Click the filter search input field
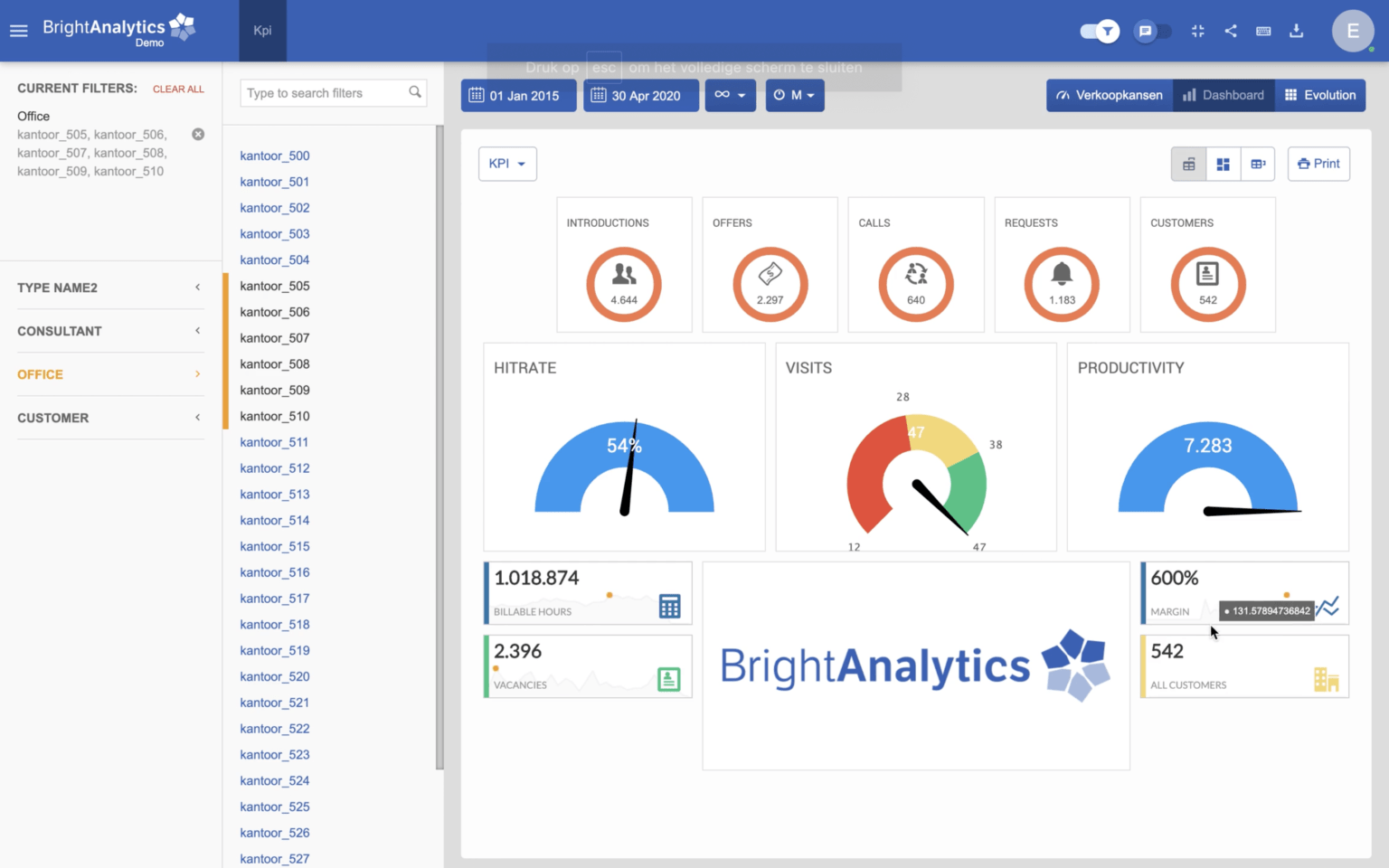Viewport: 1389px width, 868px height. coord(326,92)
